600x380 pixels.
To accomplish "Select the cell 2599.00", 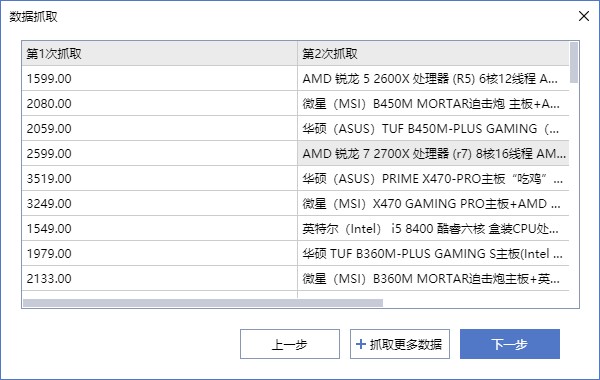I will tap(160, 153).
